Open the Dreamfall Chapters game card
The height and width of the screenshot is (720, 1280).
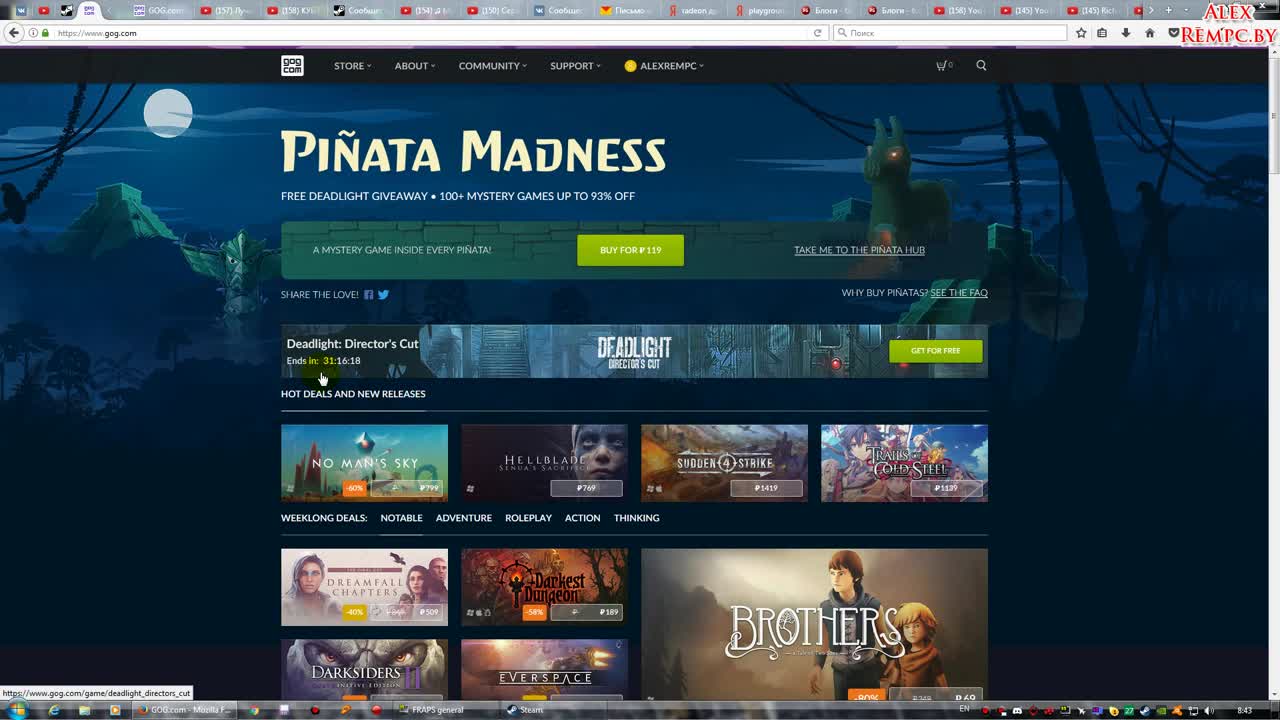(364, 587)
